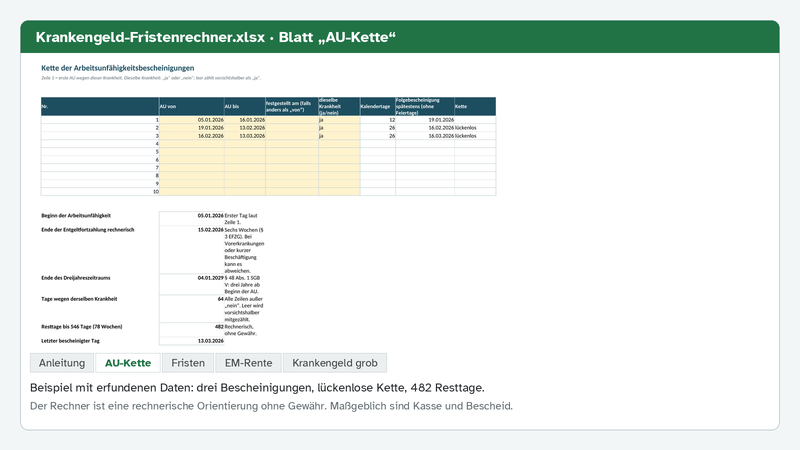Viewport: 800px width, 450px height.
Task: Click the AU von column header
Action: pyautogui.click(x=191, y=106)
